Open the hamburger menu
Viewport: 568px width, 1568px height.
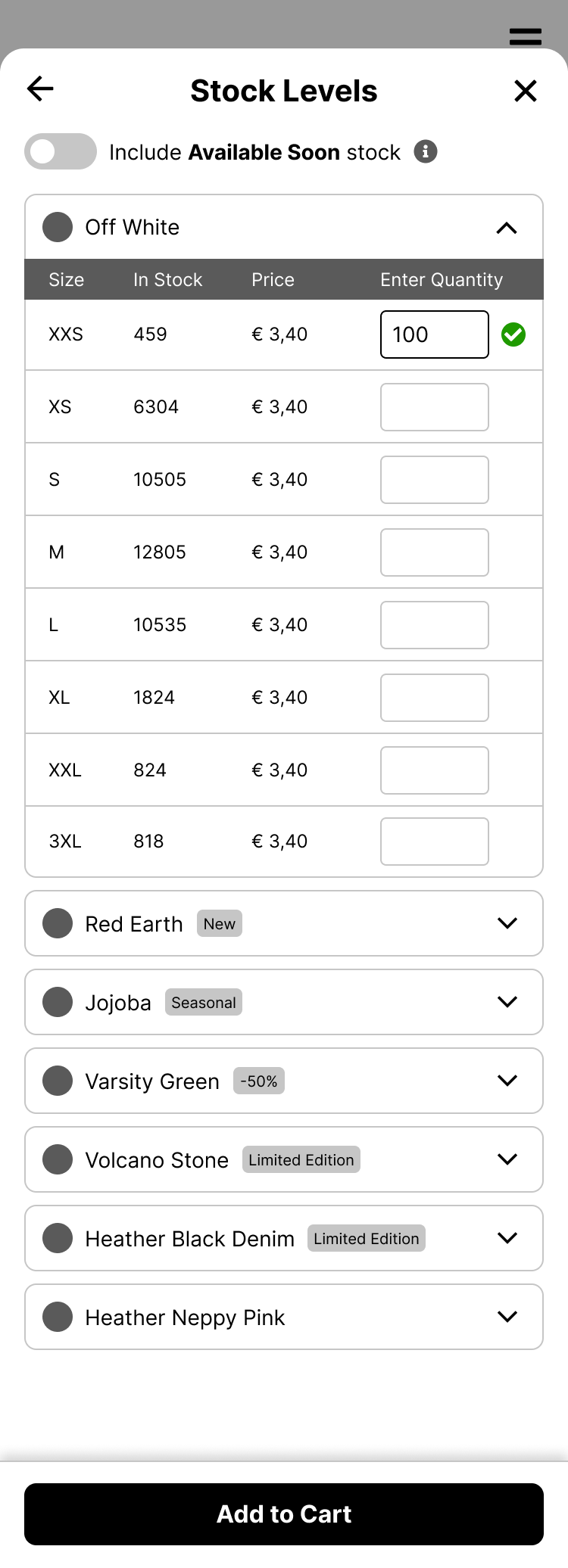pyautogui.click(x=525, y=36)
